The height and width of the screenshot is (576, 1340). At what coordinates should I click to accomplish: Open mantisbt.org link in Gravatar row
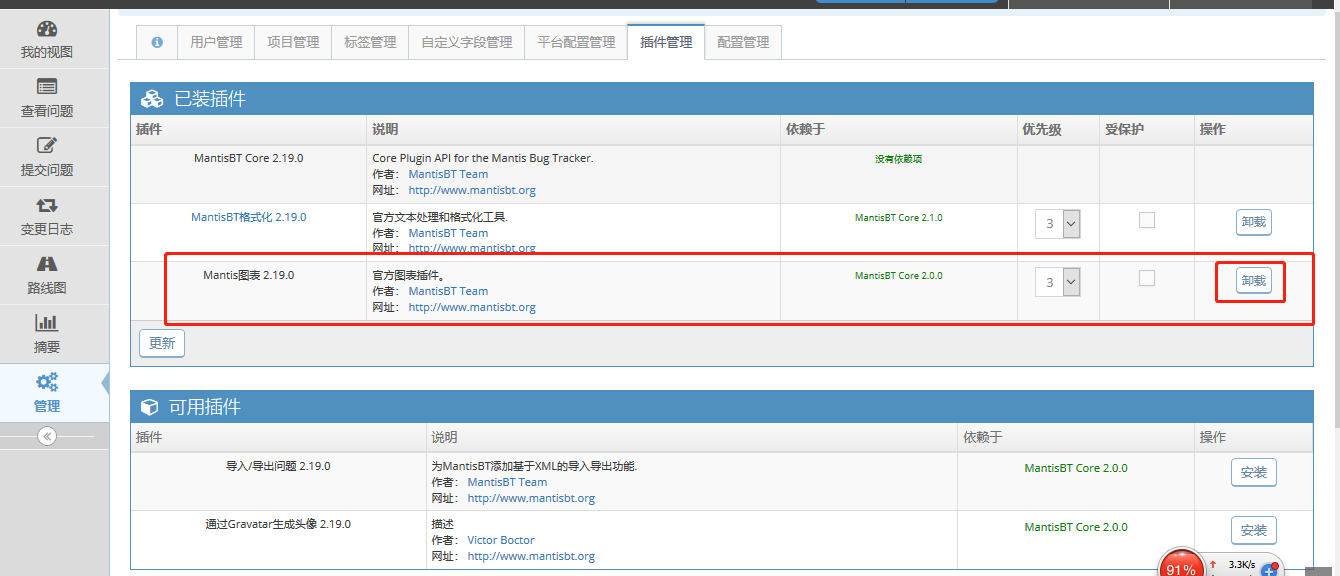(531, 556)
